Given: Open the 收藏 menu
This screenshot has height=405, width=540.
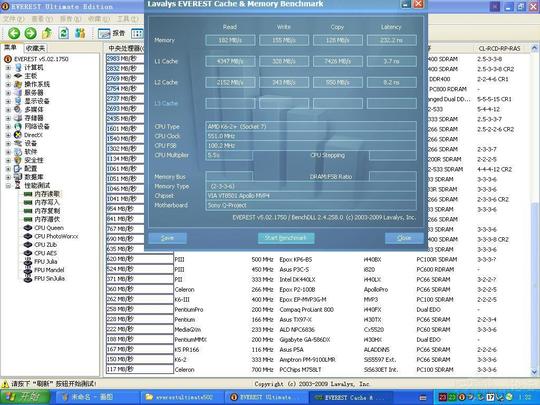Looking at the screenshot, I should 99,19.
